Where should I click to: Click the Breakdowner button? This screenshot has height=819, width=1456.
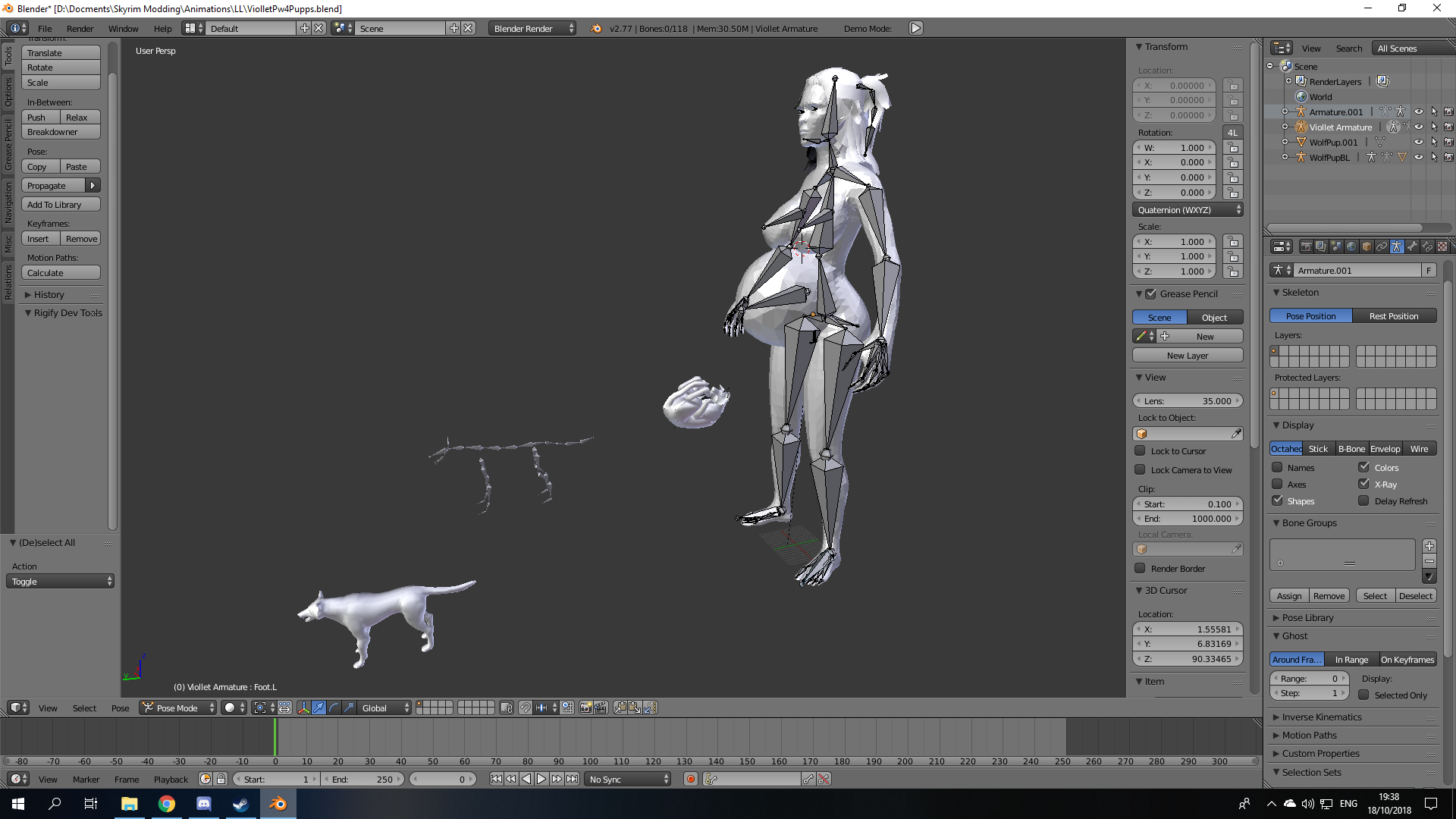61,132
